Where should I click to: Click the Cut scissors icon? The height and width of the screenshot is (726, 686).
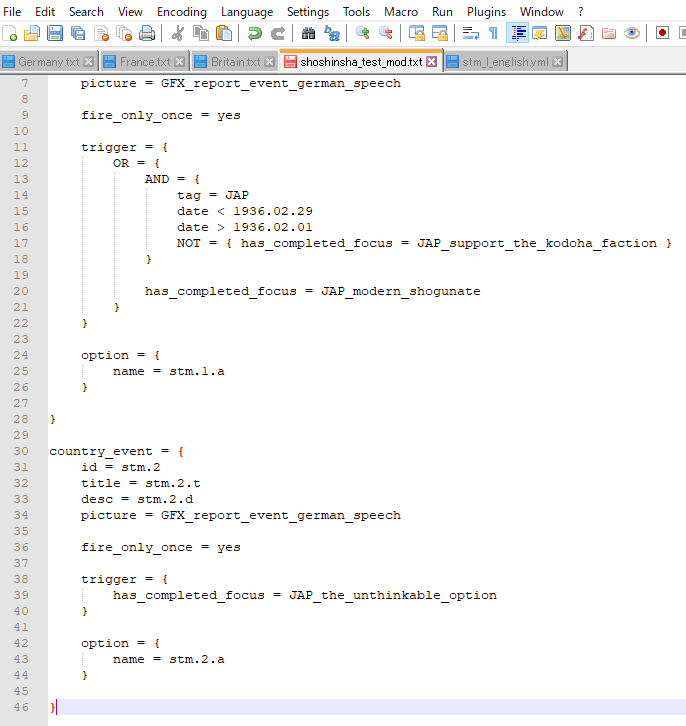pos(177,33)
